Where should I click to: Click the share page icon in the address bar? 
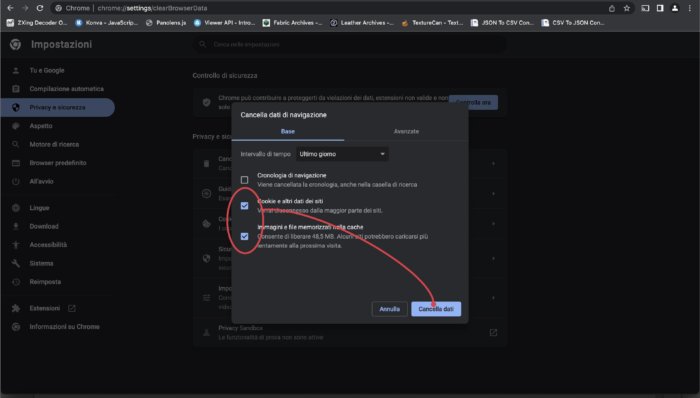tap(612, 8)
